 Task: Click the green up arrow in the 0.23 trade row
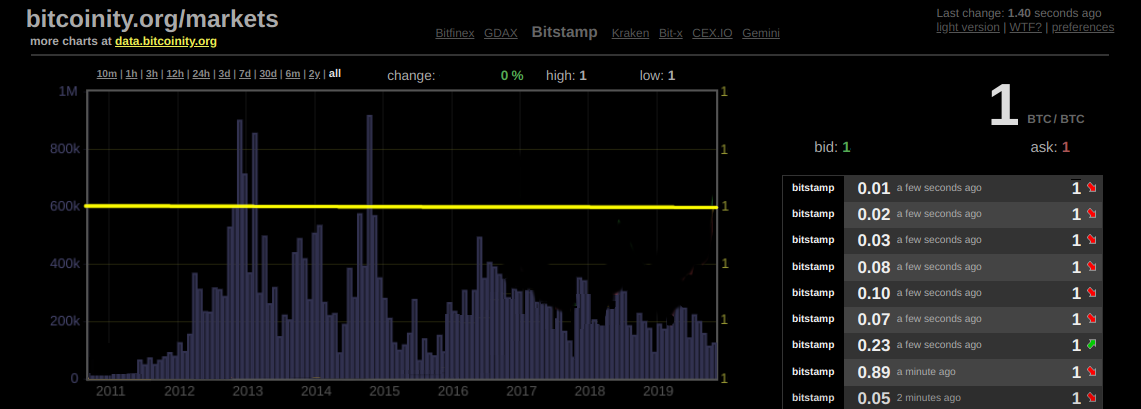click(x=1091, y=345)
